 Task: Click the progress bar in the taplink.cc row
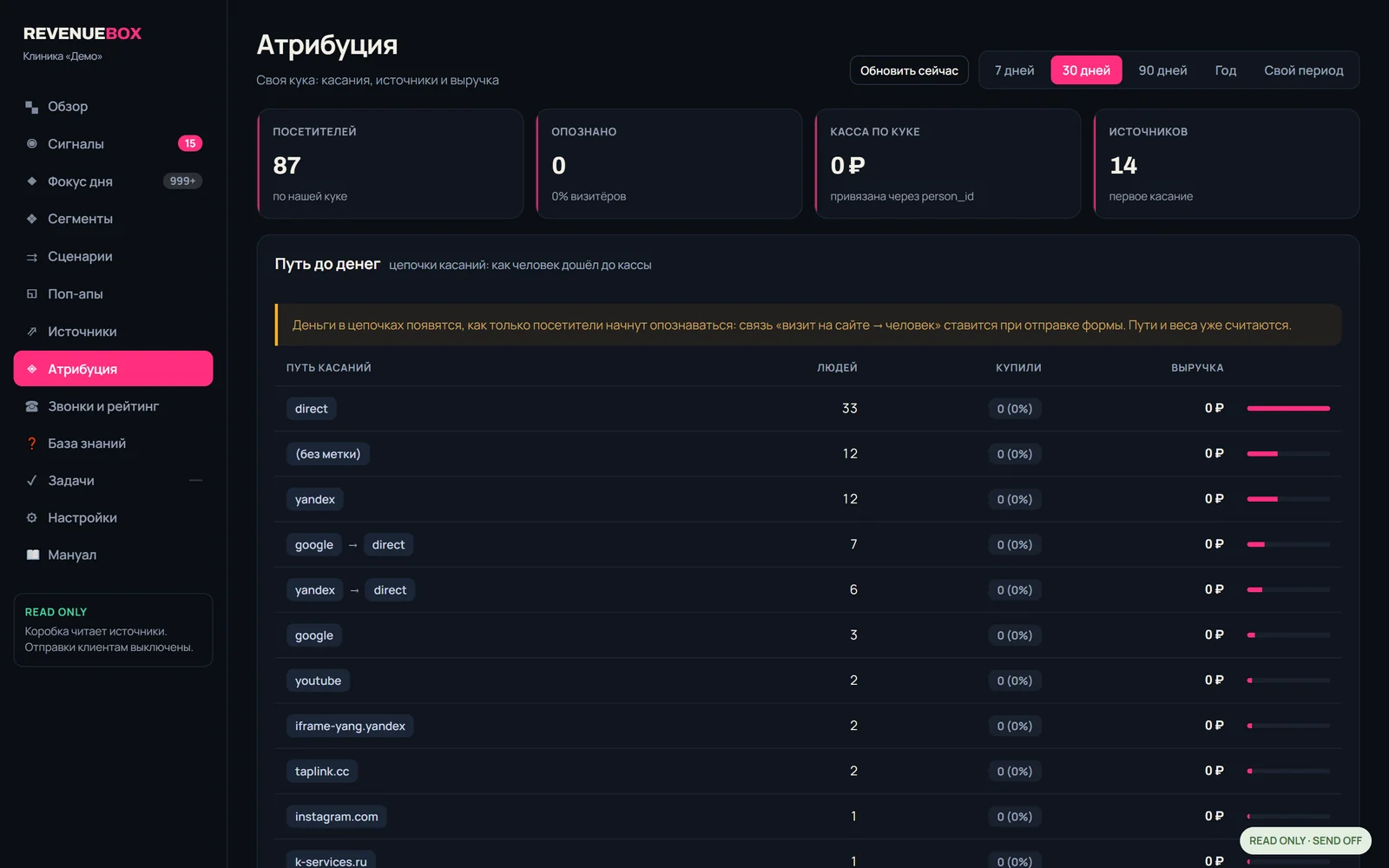[1288, 771]
